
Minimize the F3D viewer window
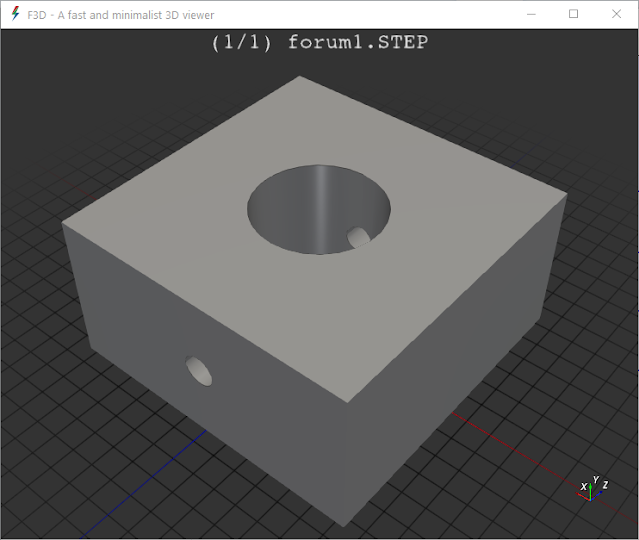(531, 14)
